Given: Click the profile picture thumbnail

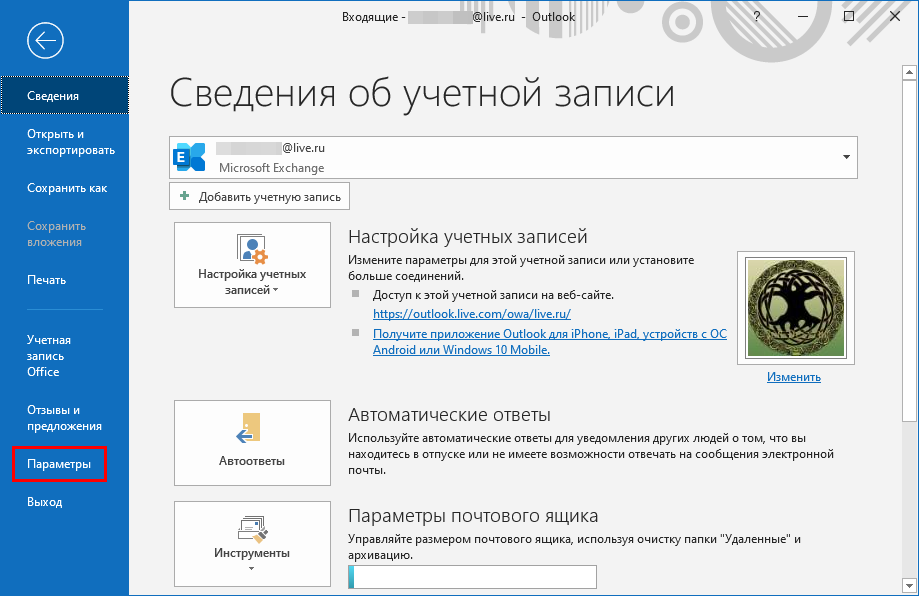Looking at the screenshot, I should tap(795, 308).
